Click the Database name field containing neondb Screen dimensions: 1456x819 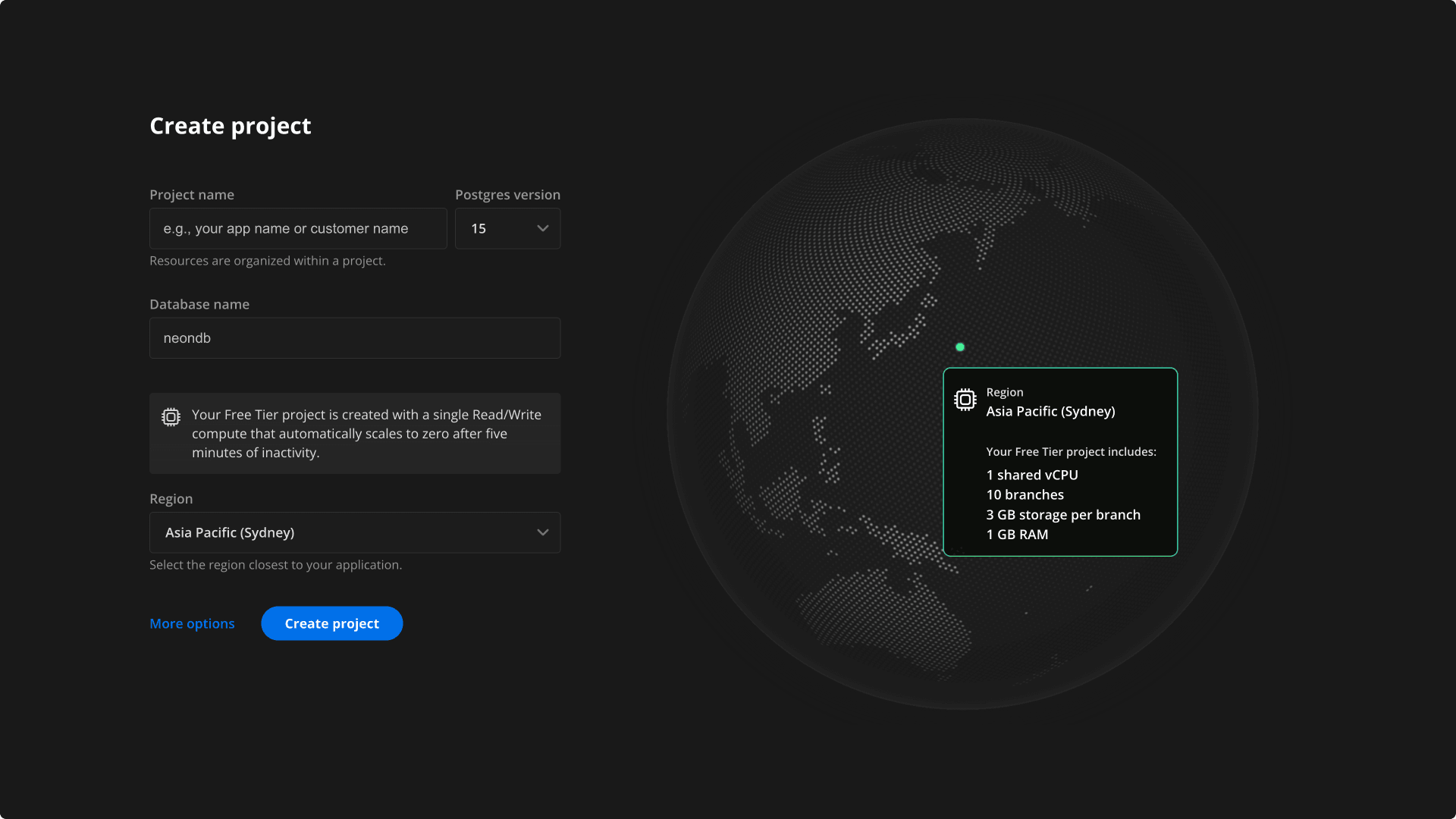(354, 338)
